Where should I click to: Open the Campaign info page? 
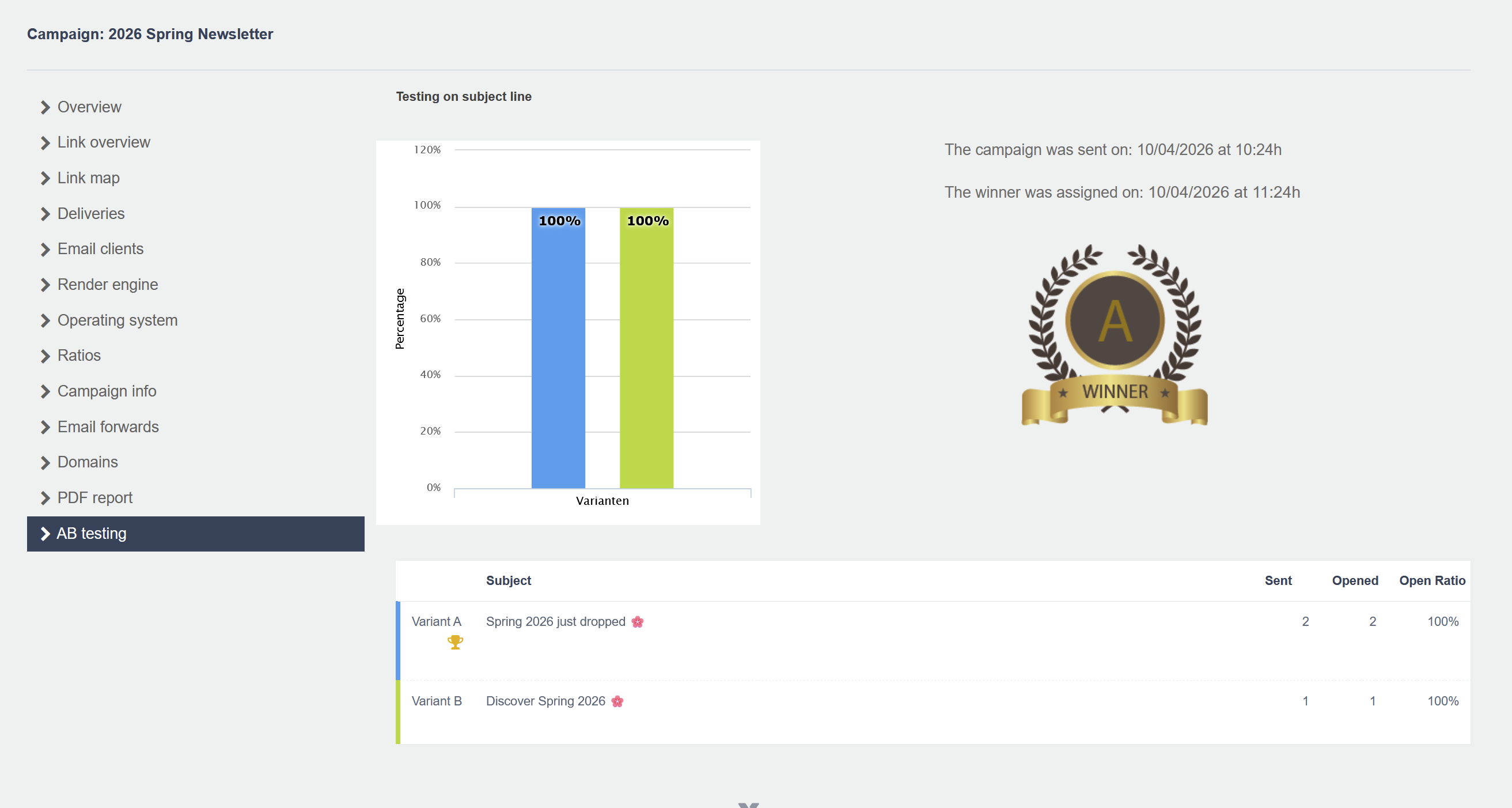click(107, 391)
